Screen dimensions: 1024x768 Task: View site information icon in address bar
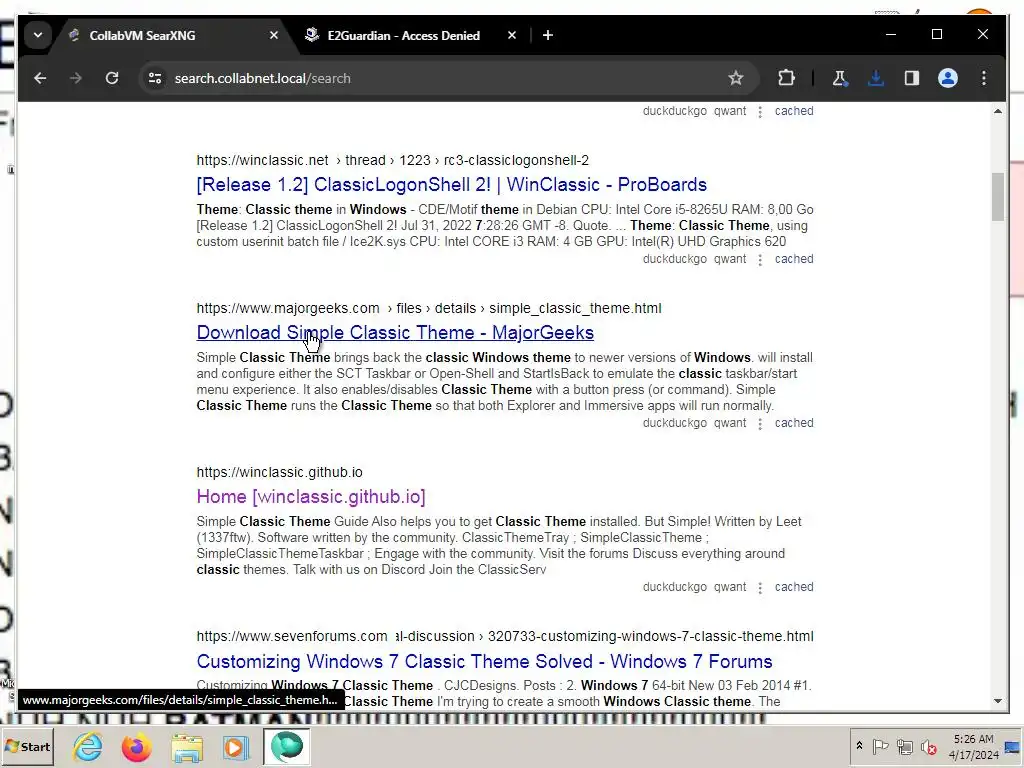(155, 78)
